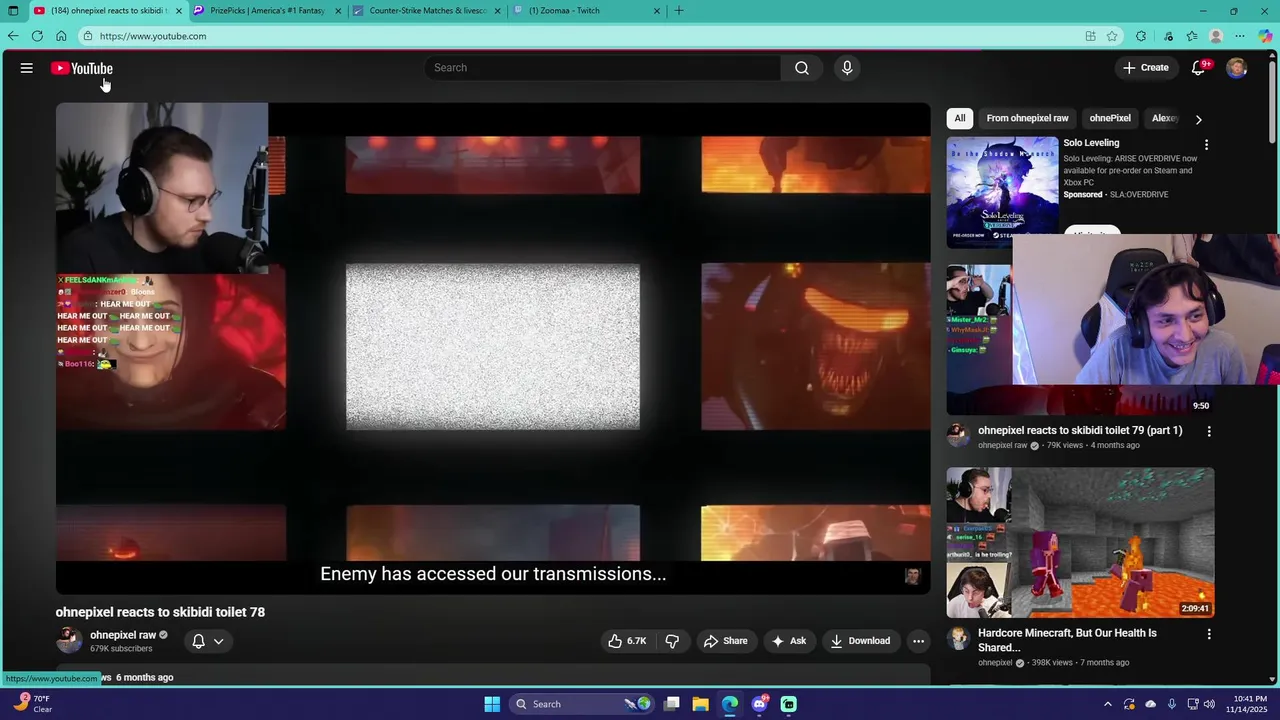Click the Create button
Image resolution: width=1280 pixels, height=720 pixels.
(1146, 68)
